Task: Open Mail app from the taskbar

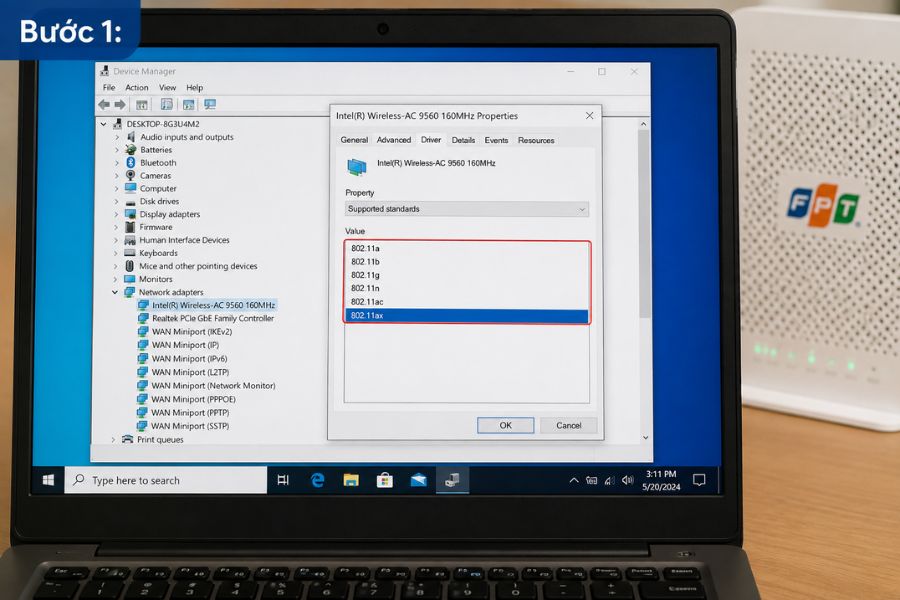Action: tap(418, 480)
